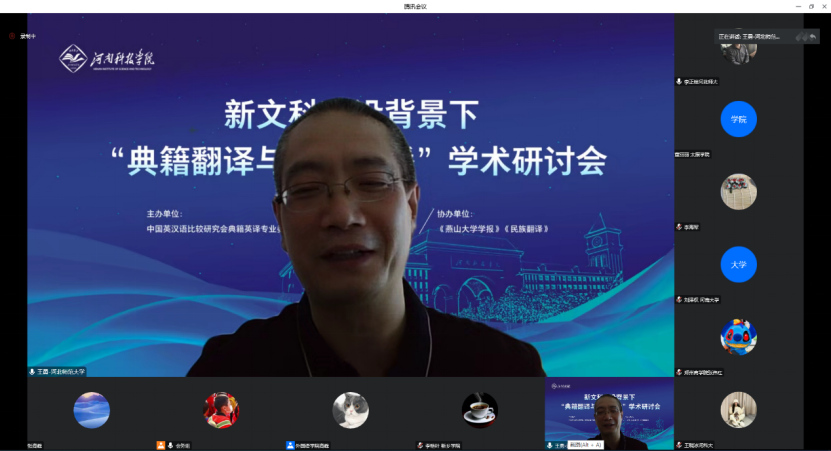The image size is (831, 451).
Task: Select the gray cat avatar participant
Action: tap(350, 410)
